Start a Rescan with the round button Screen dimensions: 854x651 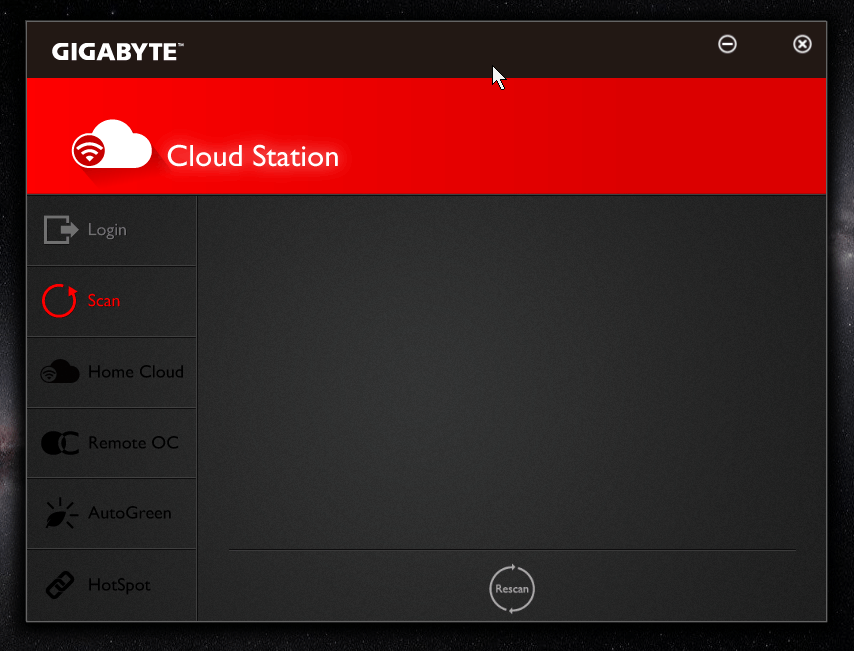coord(512,589)
